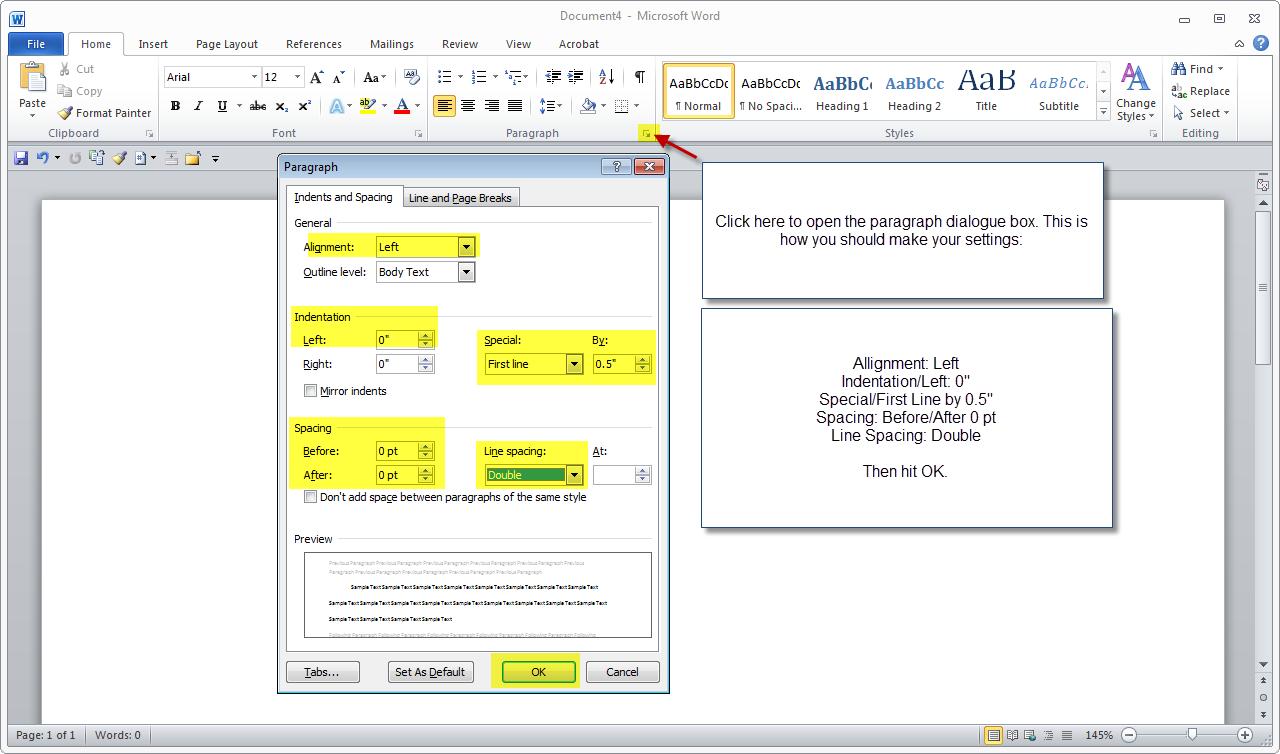Screen dimensions: 1280x754
Task: Align text left in ribbon
Action: [444, 106]
